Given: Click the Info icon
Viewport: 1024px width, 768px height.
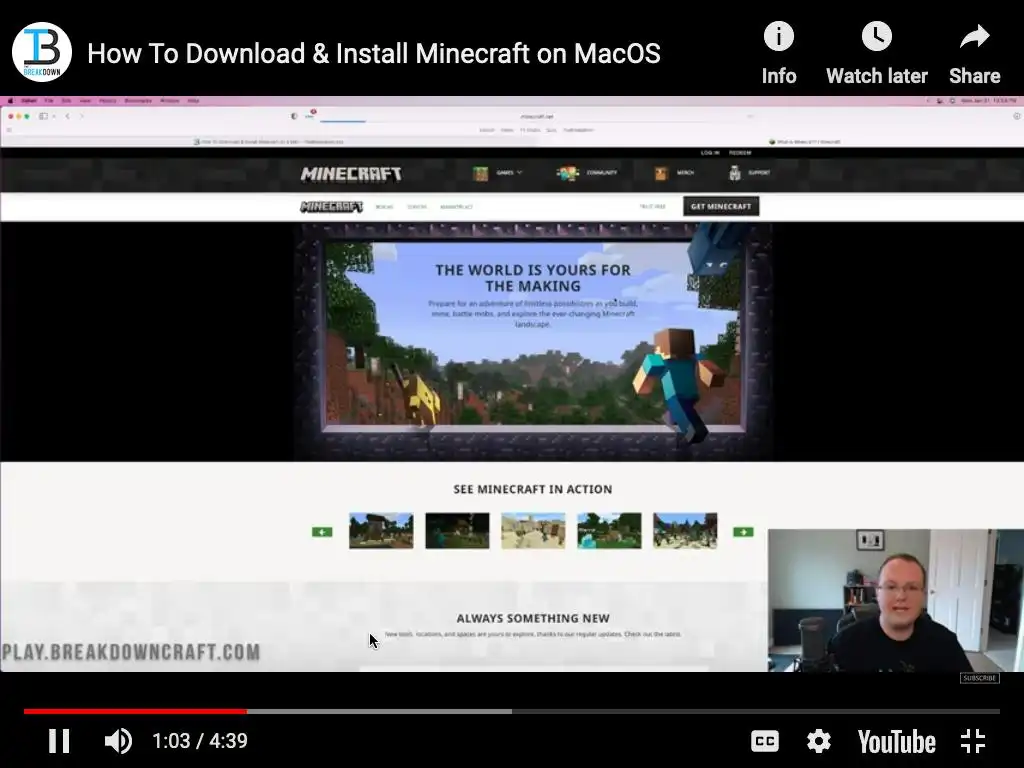Looking at the screenshot, I should (x=778, y=53).
